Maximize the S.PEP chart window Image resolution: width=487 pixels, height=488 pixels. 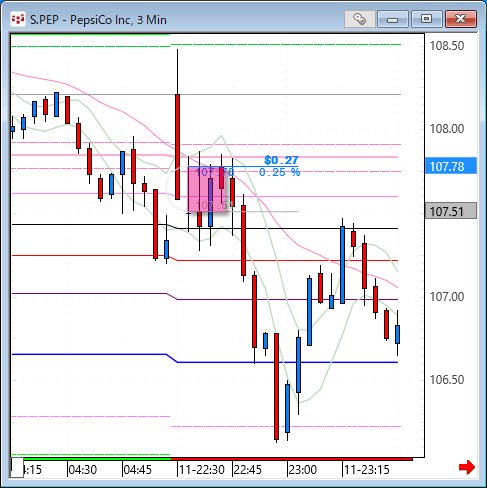(x=427, y=19)
